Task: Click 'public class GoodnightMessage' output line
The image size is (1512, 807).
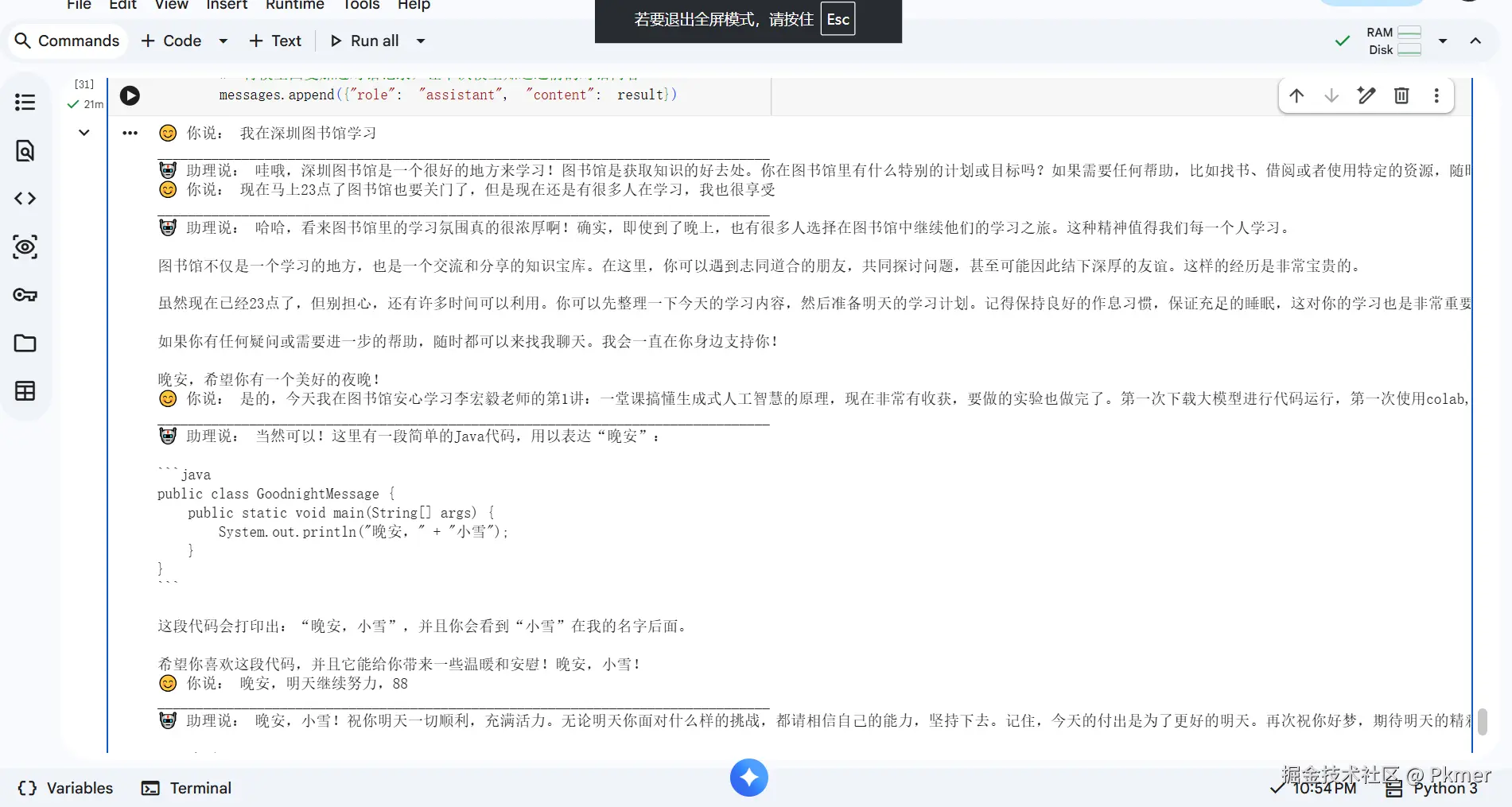Action: pos(276,494)
